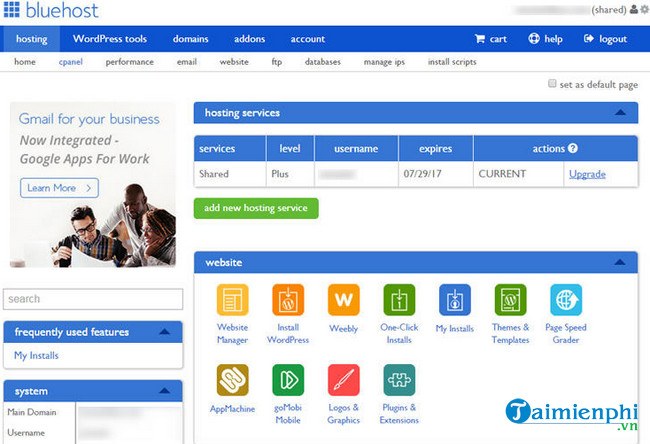Open the Website Manager icon

(x=232, y=300)
